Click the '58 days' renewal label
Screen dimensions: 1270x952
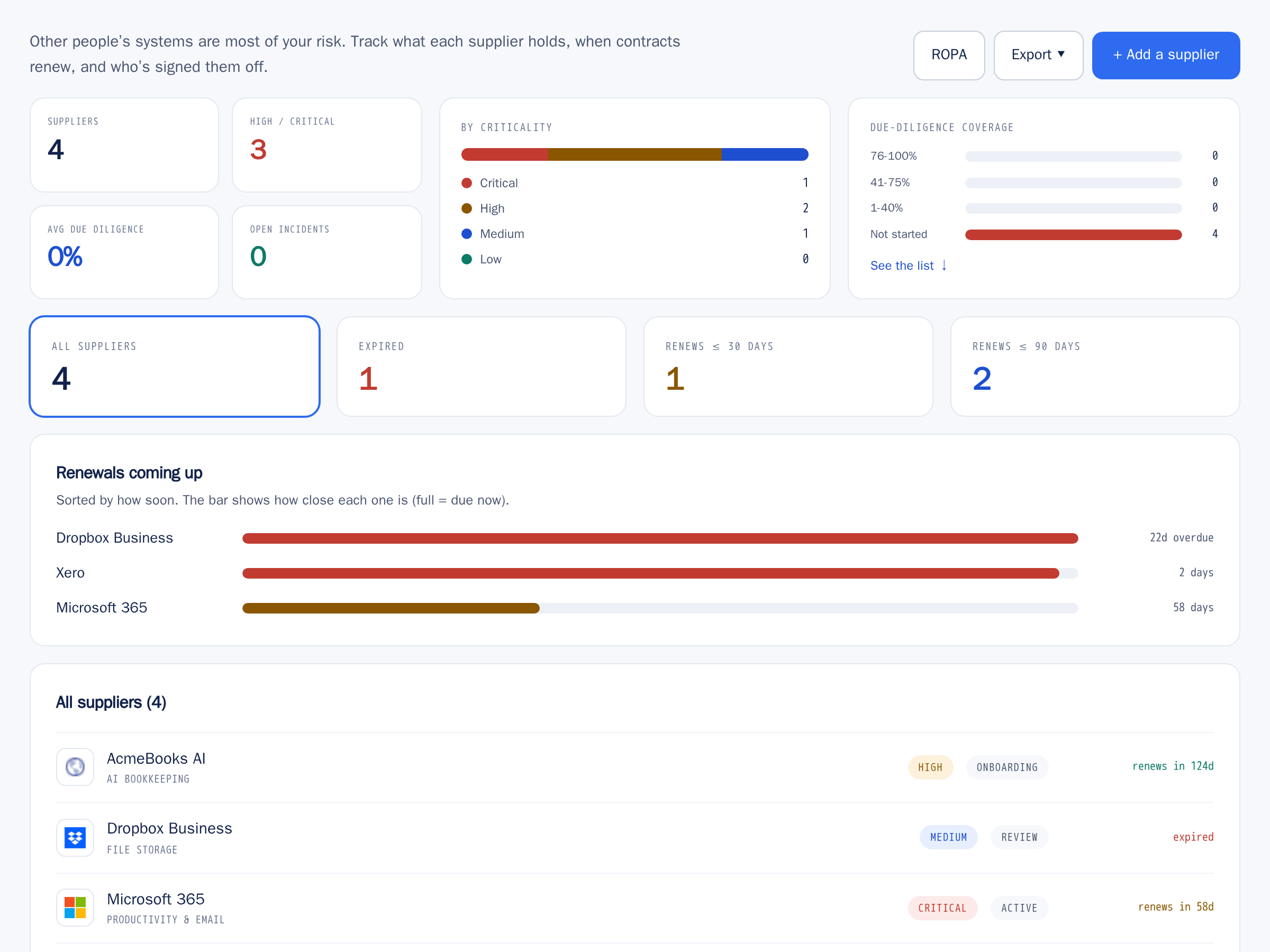1193,607
